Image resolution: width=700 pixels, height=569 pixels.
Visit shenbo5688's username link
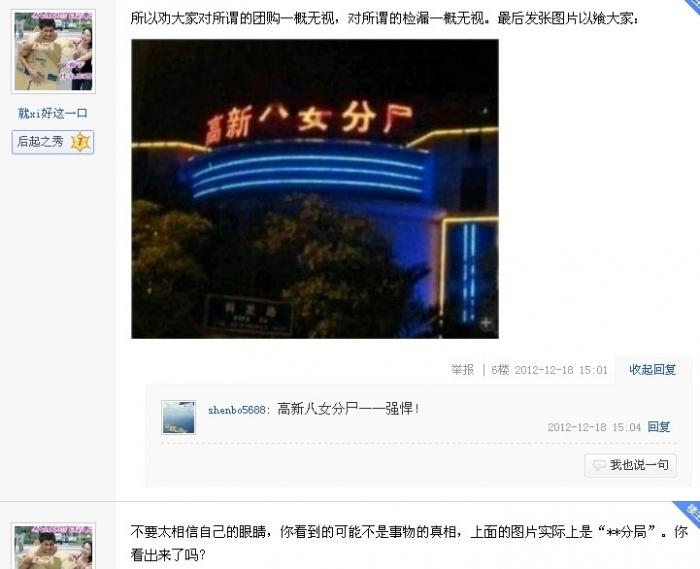point(237,410)
